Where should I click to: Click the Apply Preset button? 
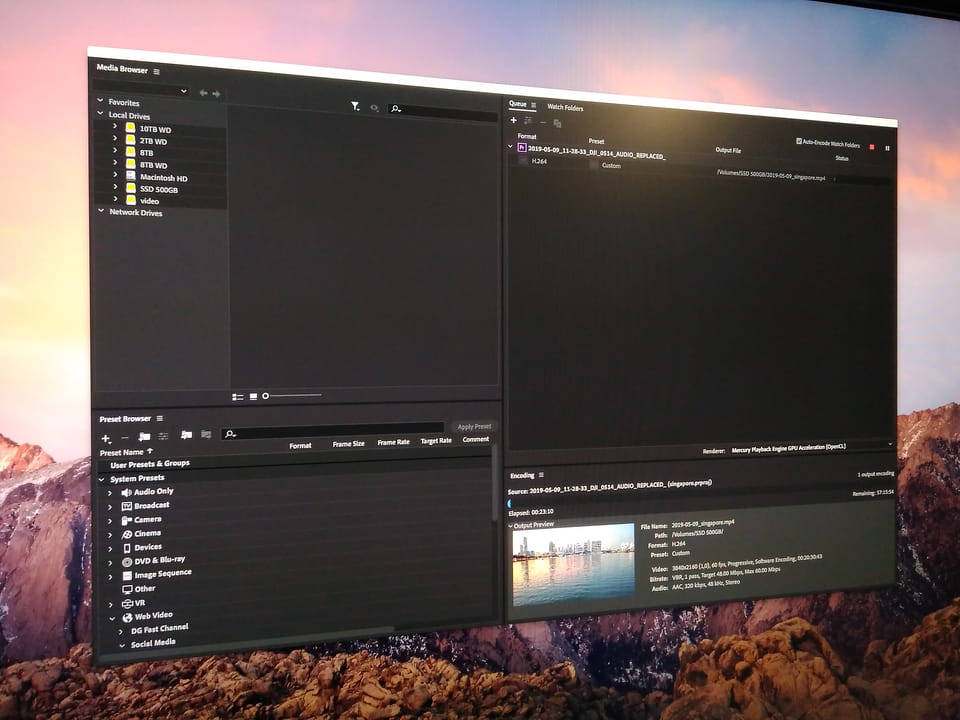pyautogui.click(x=473, y=427)
